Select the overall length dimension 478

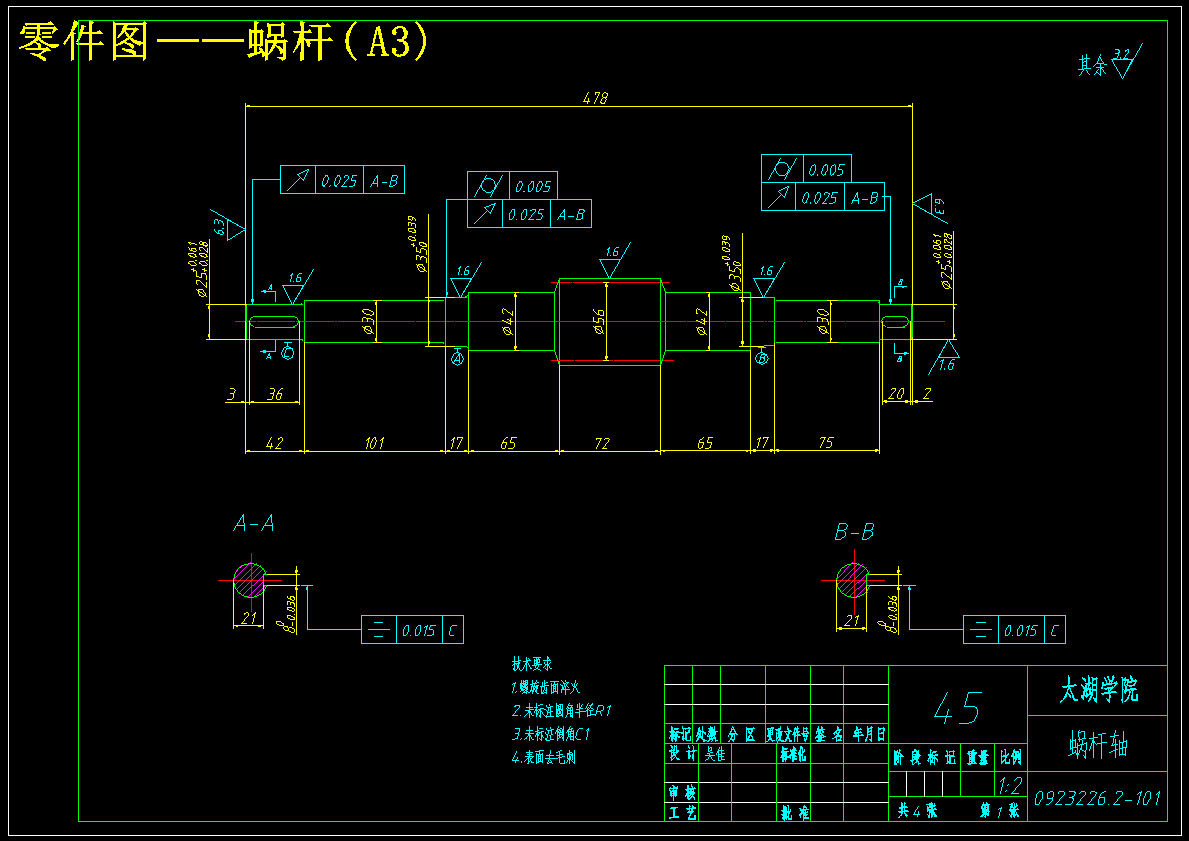click(x=595, y=98)
